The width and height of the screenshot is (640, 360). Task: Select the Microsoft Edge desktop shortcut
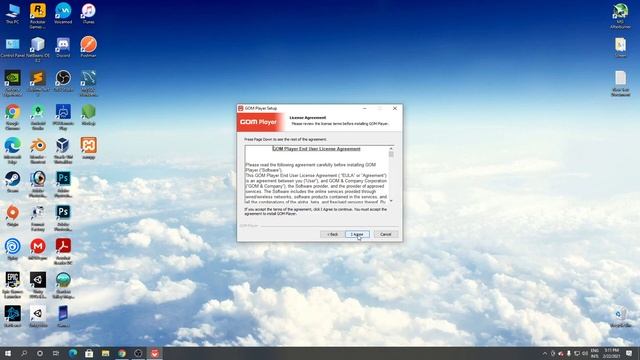point(13,151)
